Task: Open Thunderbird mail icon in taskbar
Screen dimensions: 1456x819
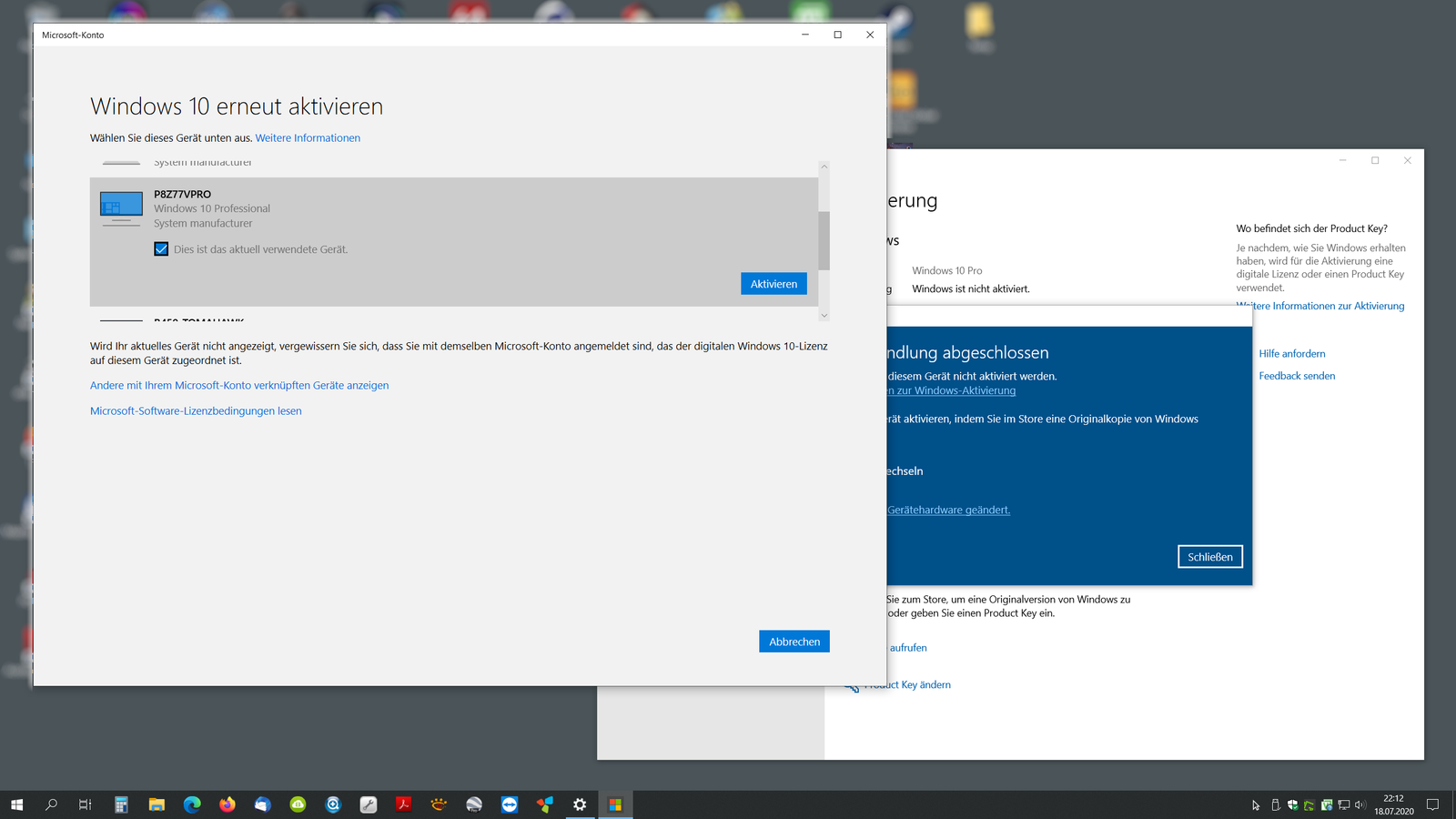Action: (x=262, y=804)
